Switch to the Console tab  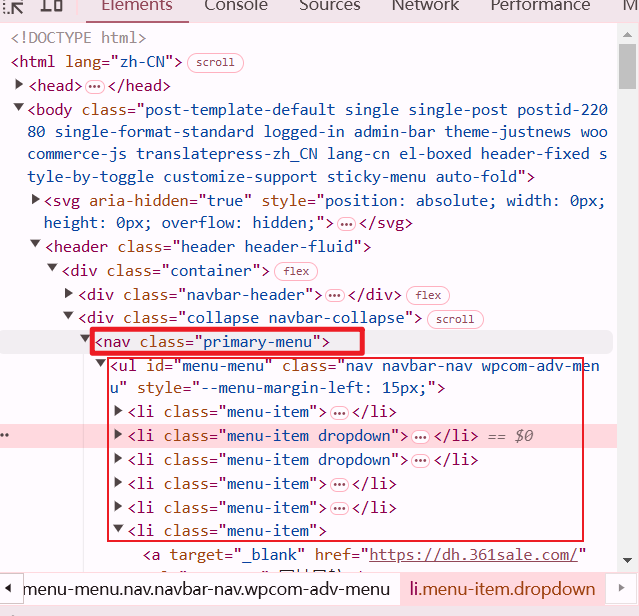point(235,6)
